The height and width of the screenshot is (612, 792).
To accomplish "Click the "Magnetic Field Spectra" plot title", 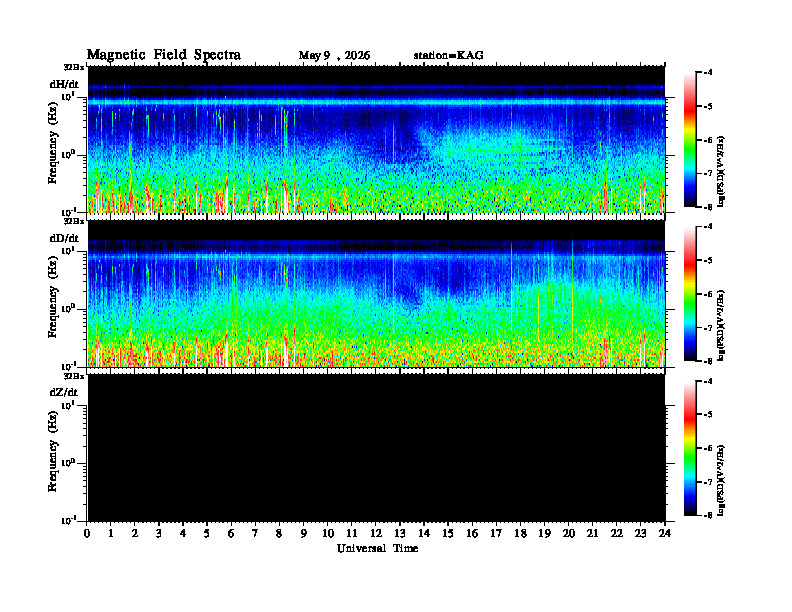I will [x=164, y=55].
